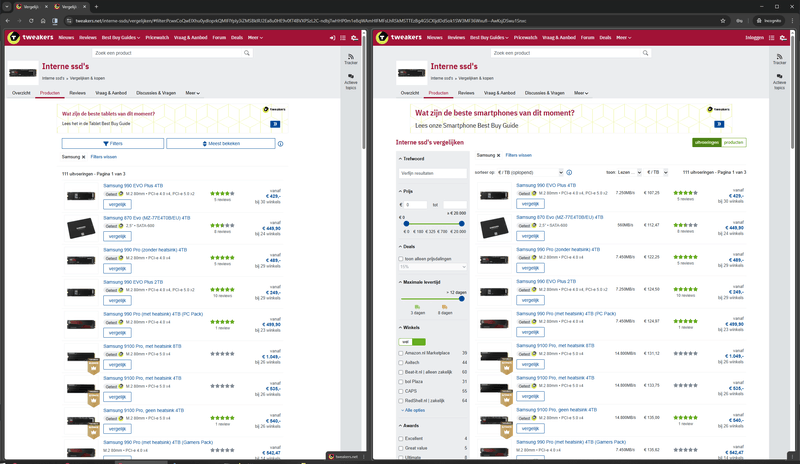The width and height of the screenshot is (800, 464).
Task: Open the Tracker panel in left window
Action: [351, 59]
